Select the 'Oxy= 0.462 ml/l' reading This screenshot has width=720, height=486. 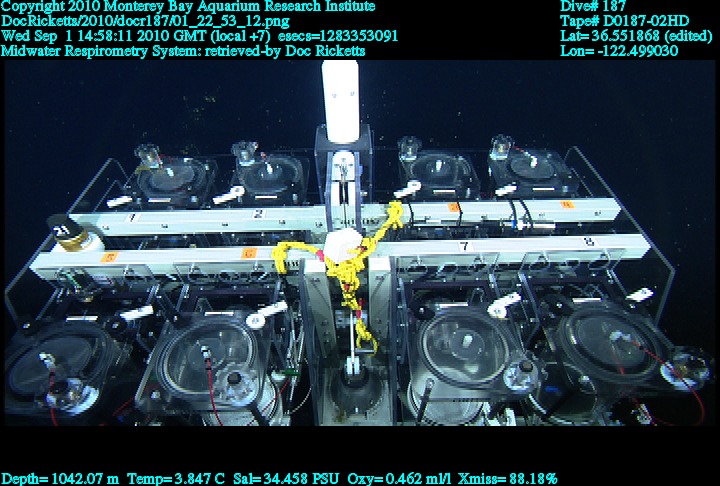coord(399,479)
